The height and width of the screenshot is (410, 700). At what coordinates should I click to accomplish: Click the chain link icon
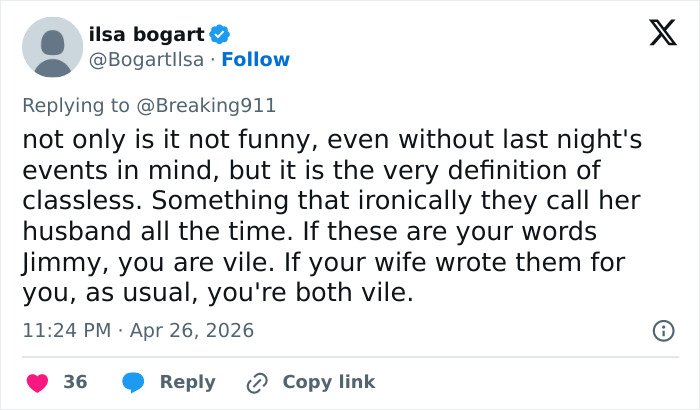257,382
